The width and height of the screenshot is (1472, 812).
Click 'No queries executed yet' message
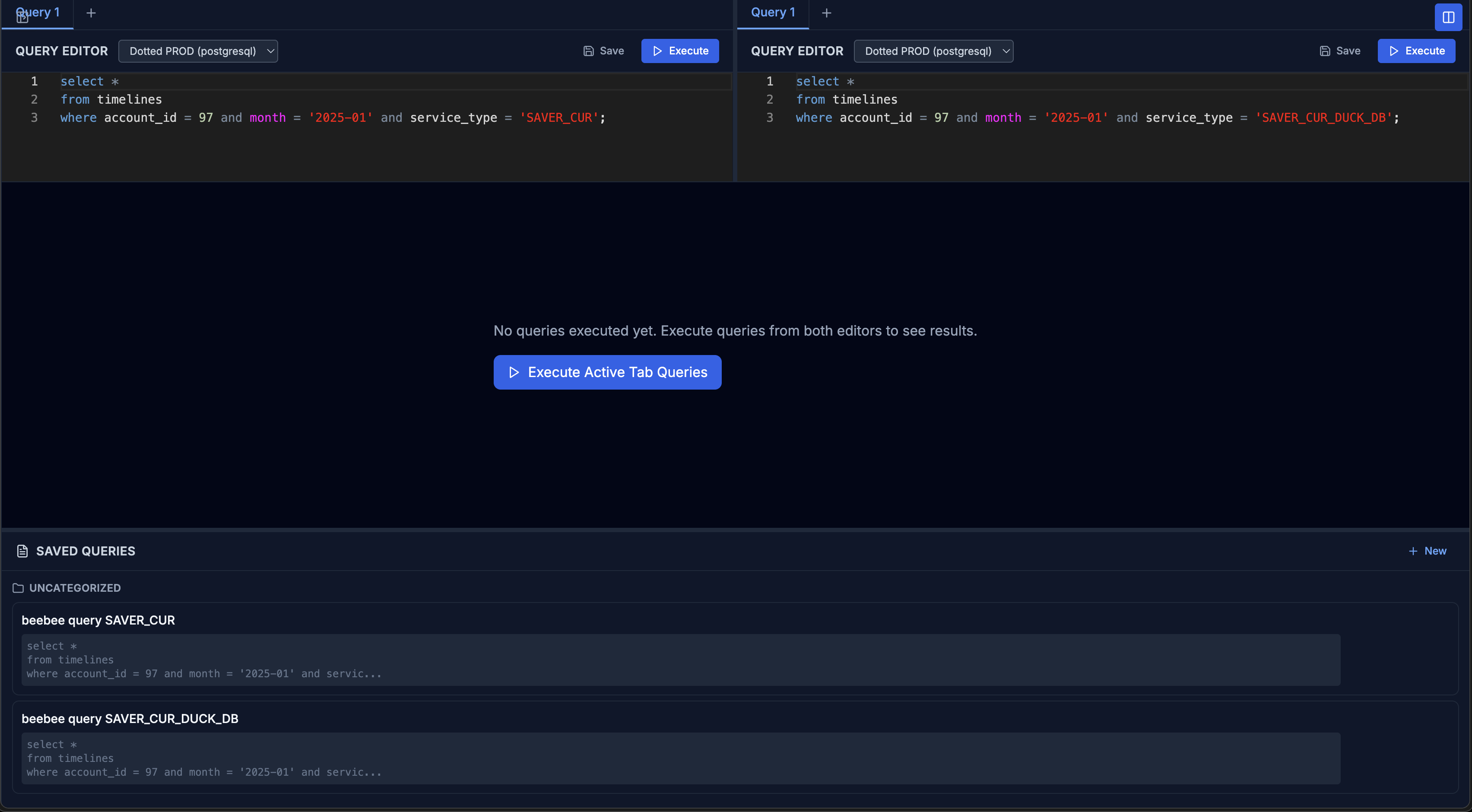click(735, 331)
